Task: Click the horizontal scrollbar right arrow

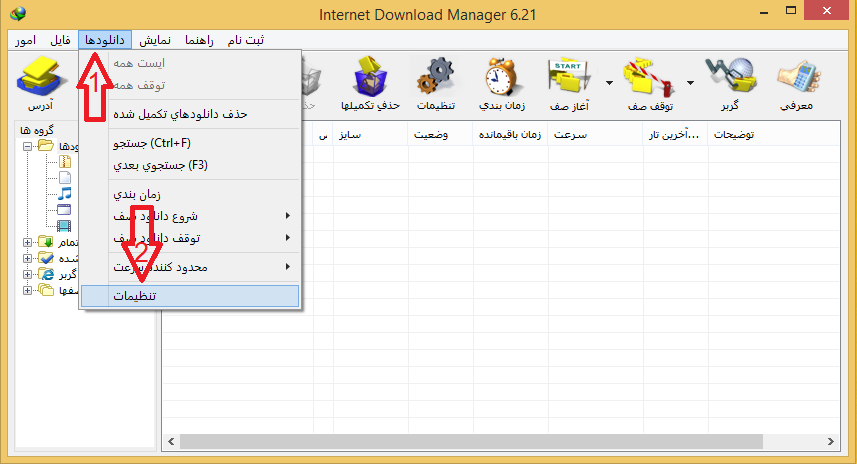Action: 831,441
